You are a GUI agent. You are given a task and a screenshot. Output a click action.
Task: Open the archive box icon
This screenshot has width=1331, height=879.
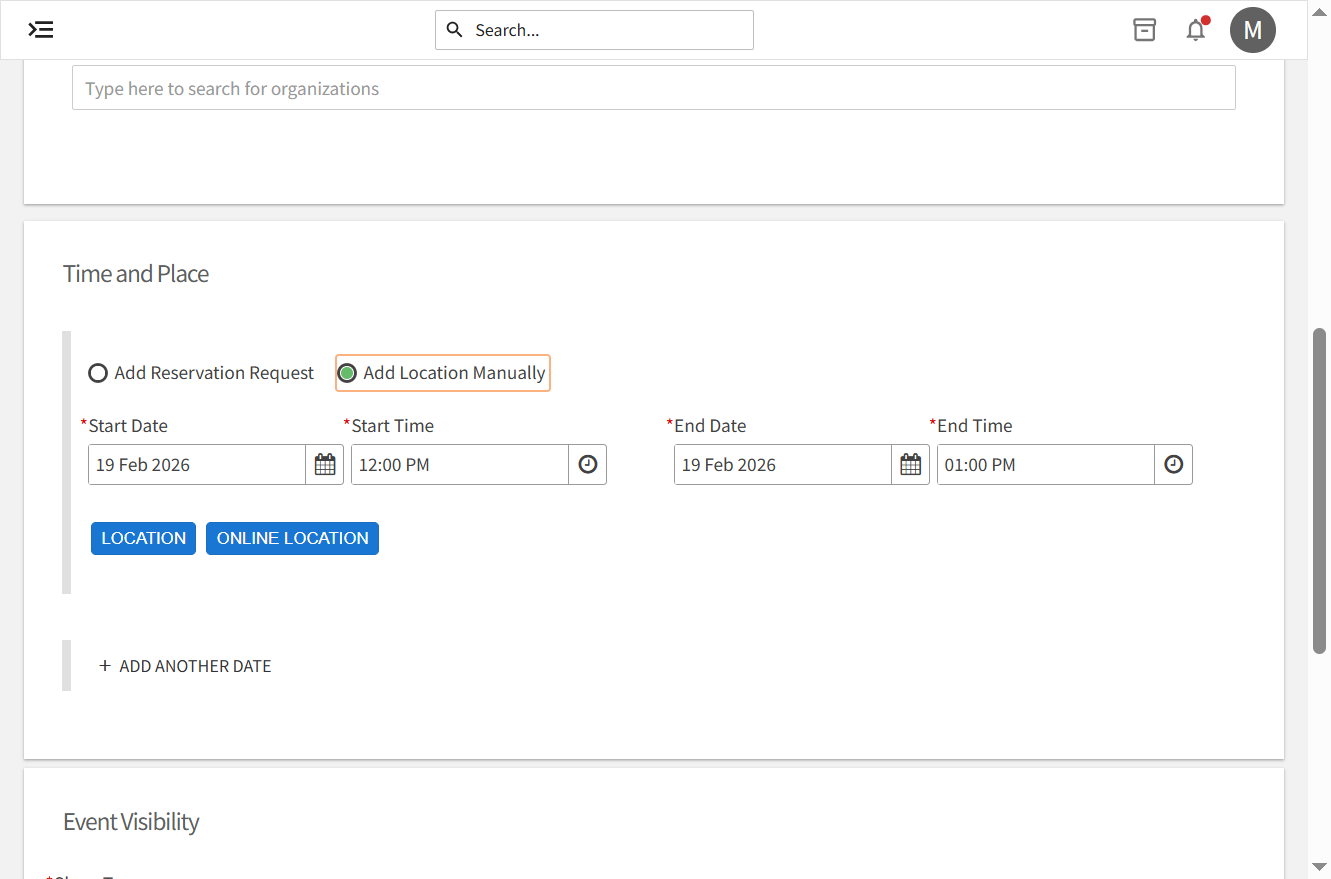(x=1144, y=30)
